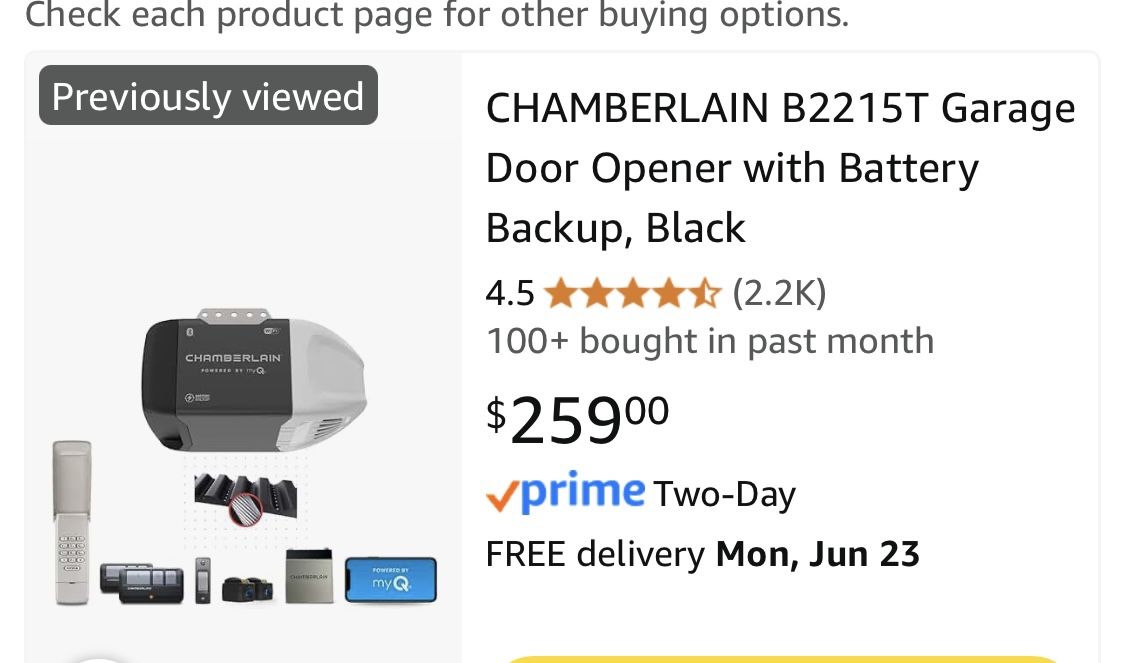Tap the remote controls in product photo
Viewport: 1125px width, 663px height.
(x=142, y=582)
